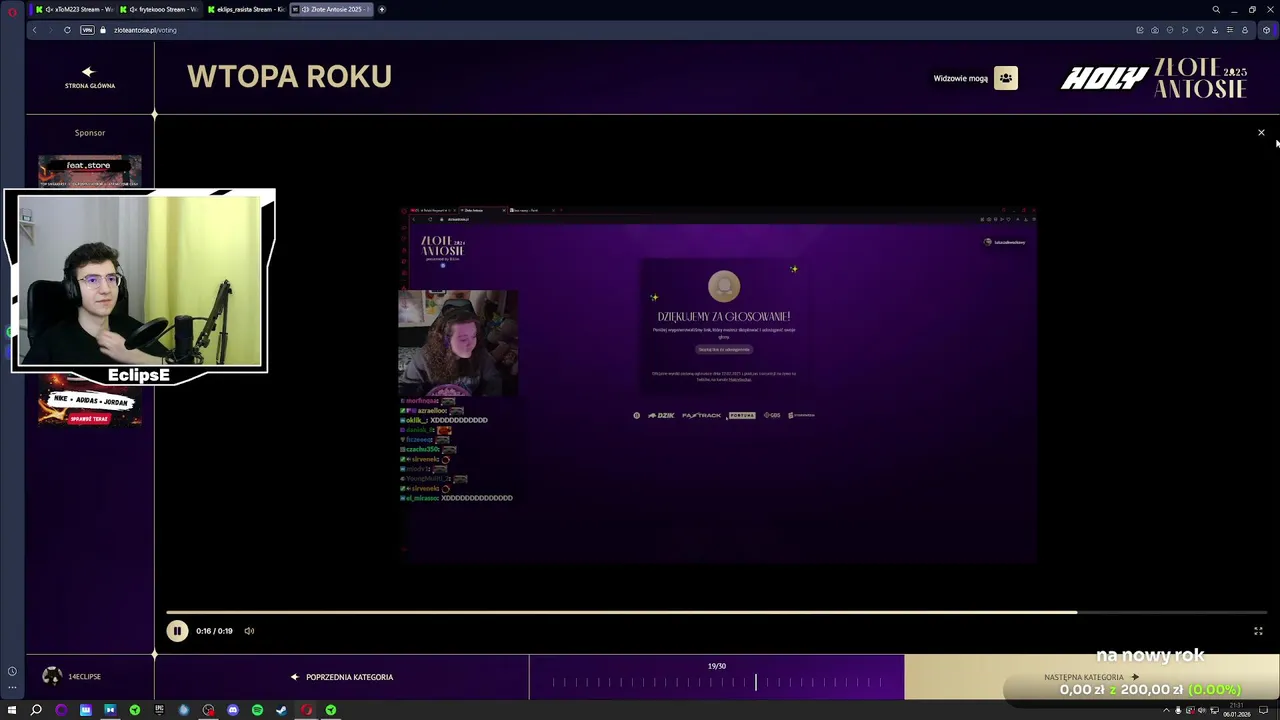Image resolution: width=1280 pixels, height=720 pixels.
Task: Select the Złote Antosie 2025 tab
Action: pos(330,9)
